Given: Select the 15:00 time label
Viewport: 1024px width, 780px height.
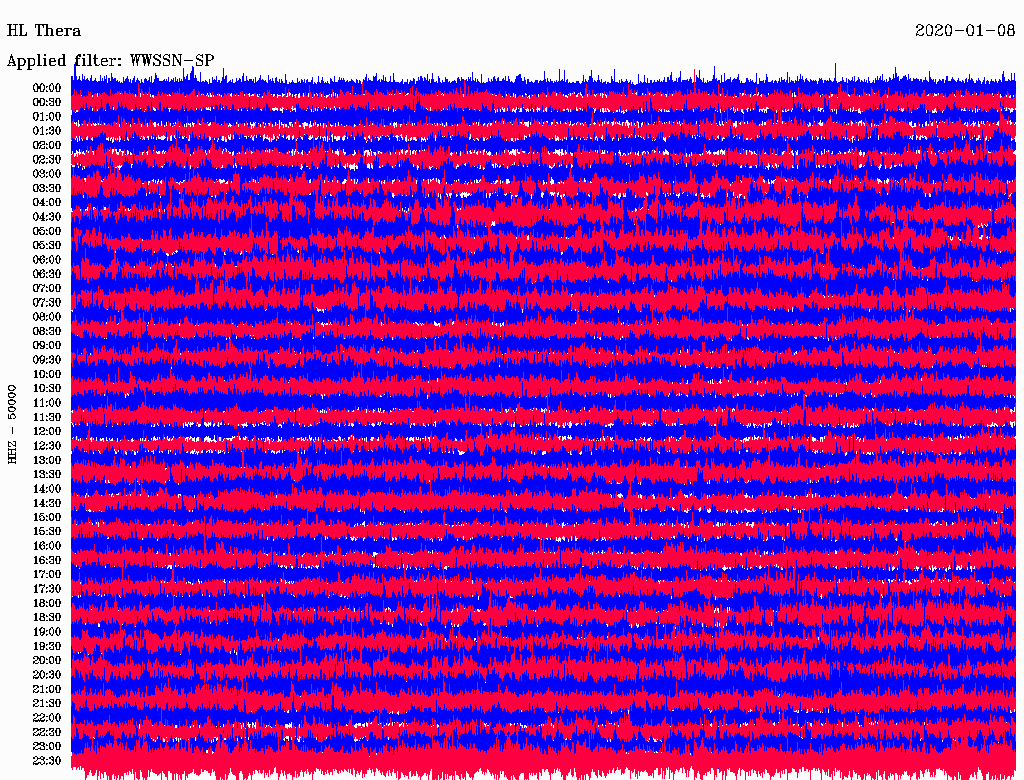Looking at the screenshot, I should pyautogui.click(x=46, y=517).
